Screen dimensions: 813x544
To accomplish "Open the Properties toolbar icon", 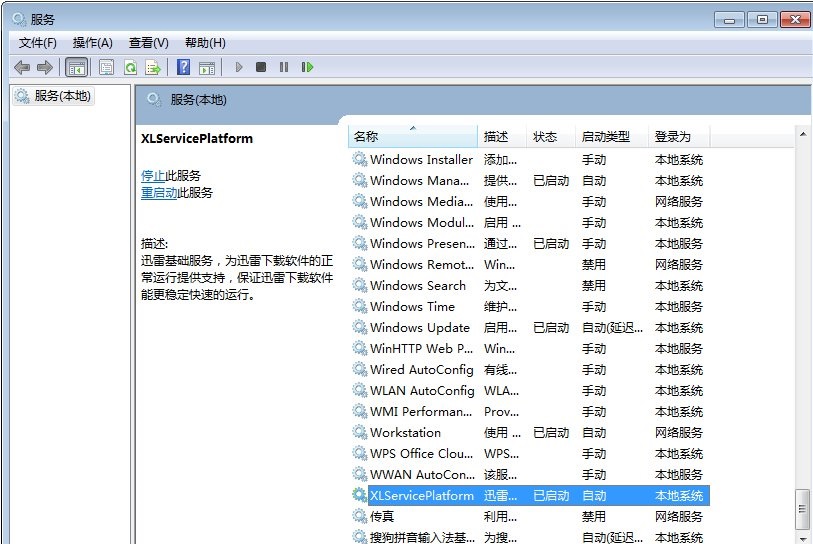I will 106,67.
